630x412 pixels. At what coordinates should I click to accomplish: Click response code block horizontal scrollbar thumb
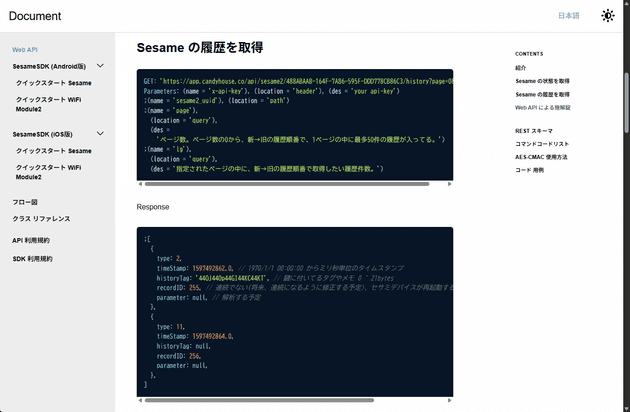point(259,400)
